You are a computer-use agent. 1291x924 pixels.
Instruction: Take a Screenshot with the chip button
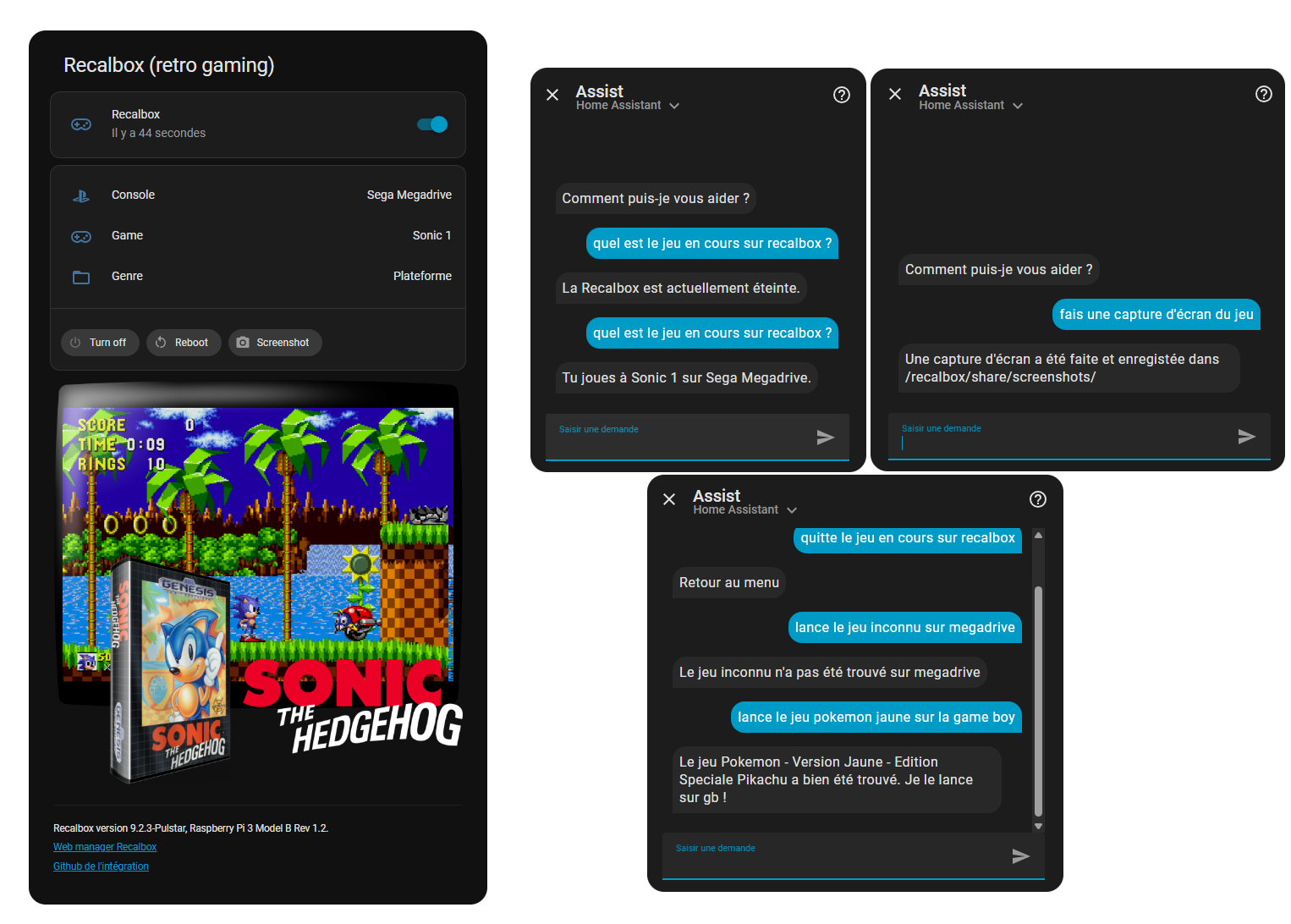coord(275,343)
